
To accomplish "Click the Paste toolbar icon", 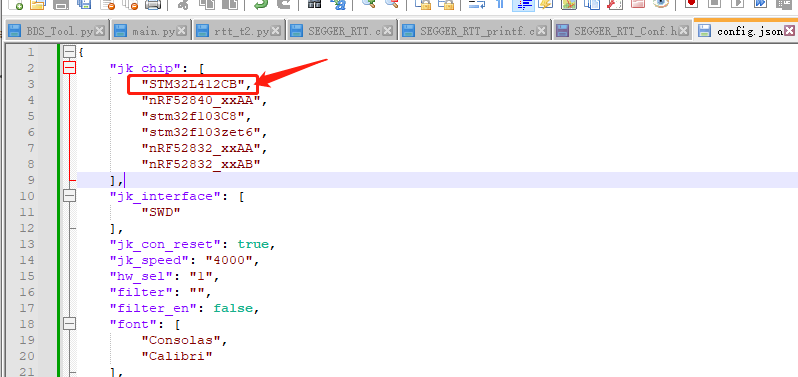I will [x=230, y=4].
